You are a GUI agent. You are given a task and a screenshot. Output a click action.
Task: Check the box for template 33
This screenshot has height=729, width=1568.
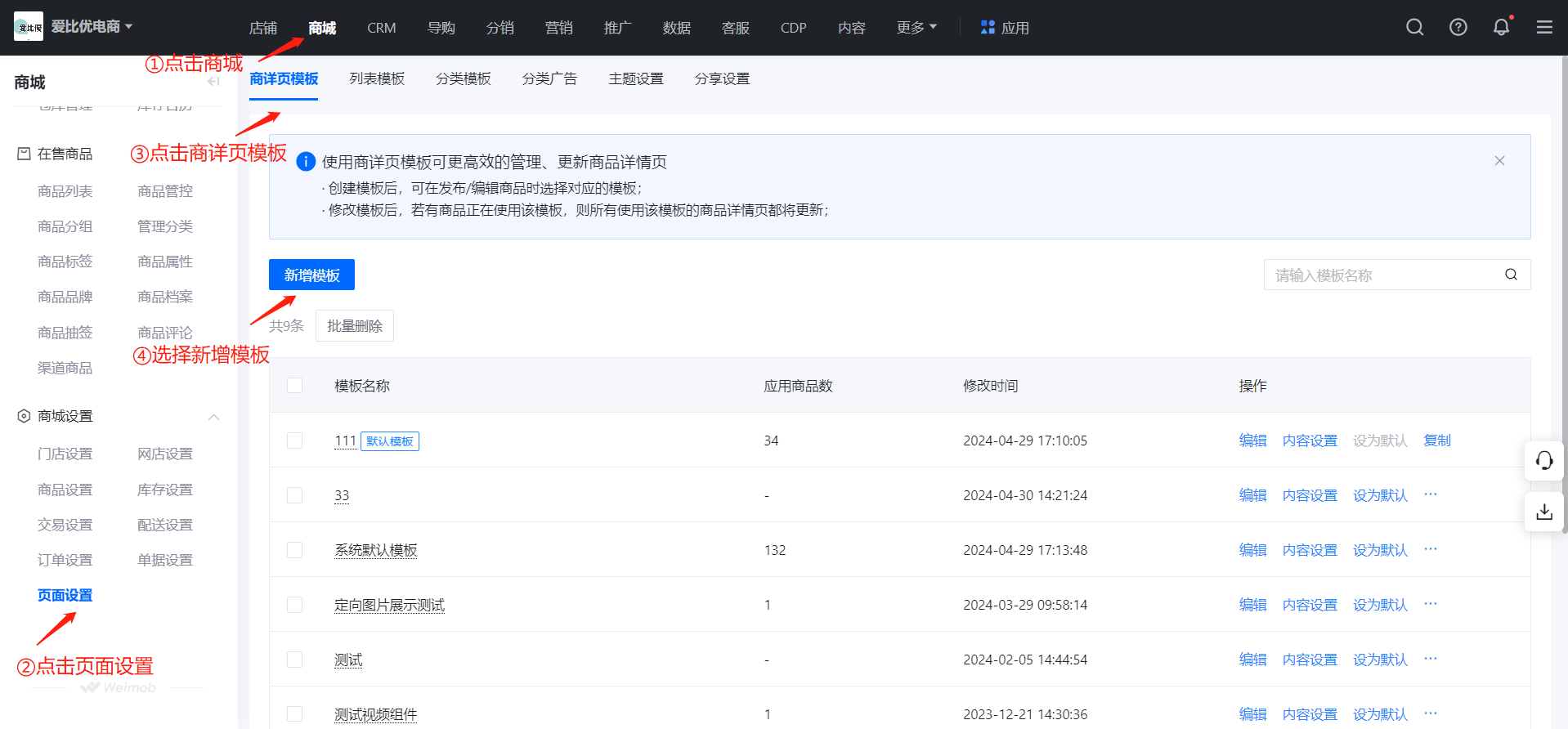tap(295, 495)
